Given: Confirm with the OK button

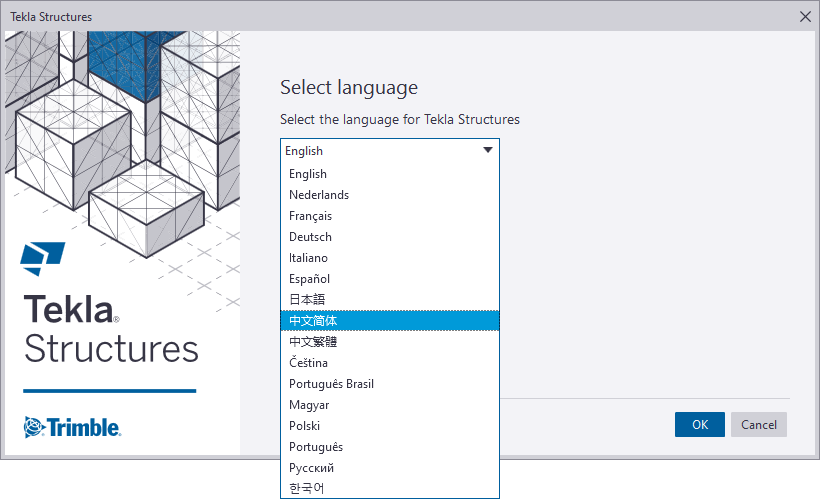Looking at the screenshot, I should 700,424.
